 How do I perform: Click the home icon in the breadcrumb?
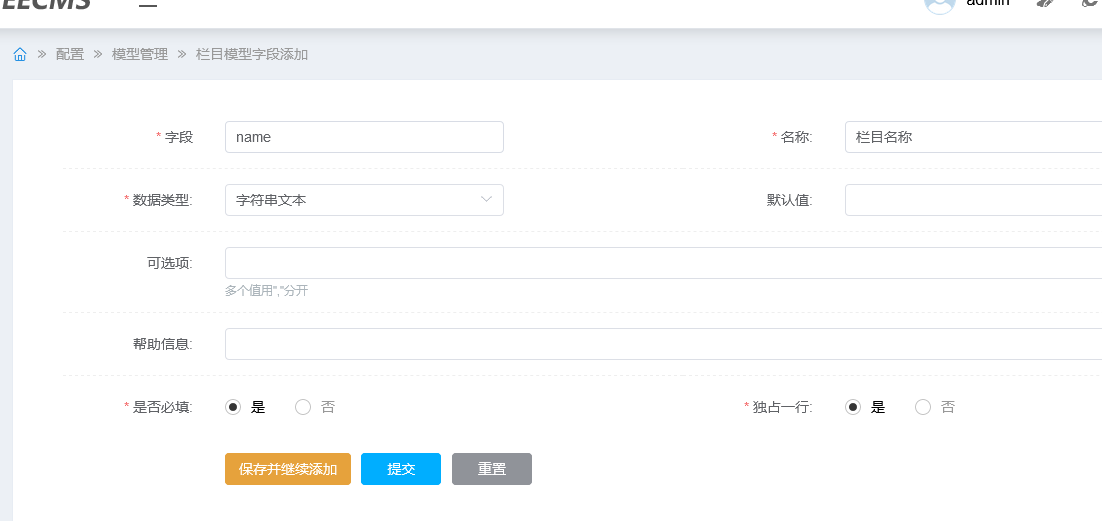click(20, 54)
